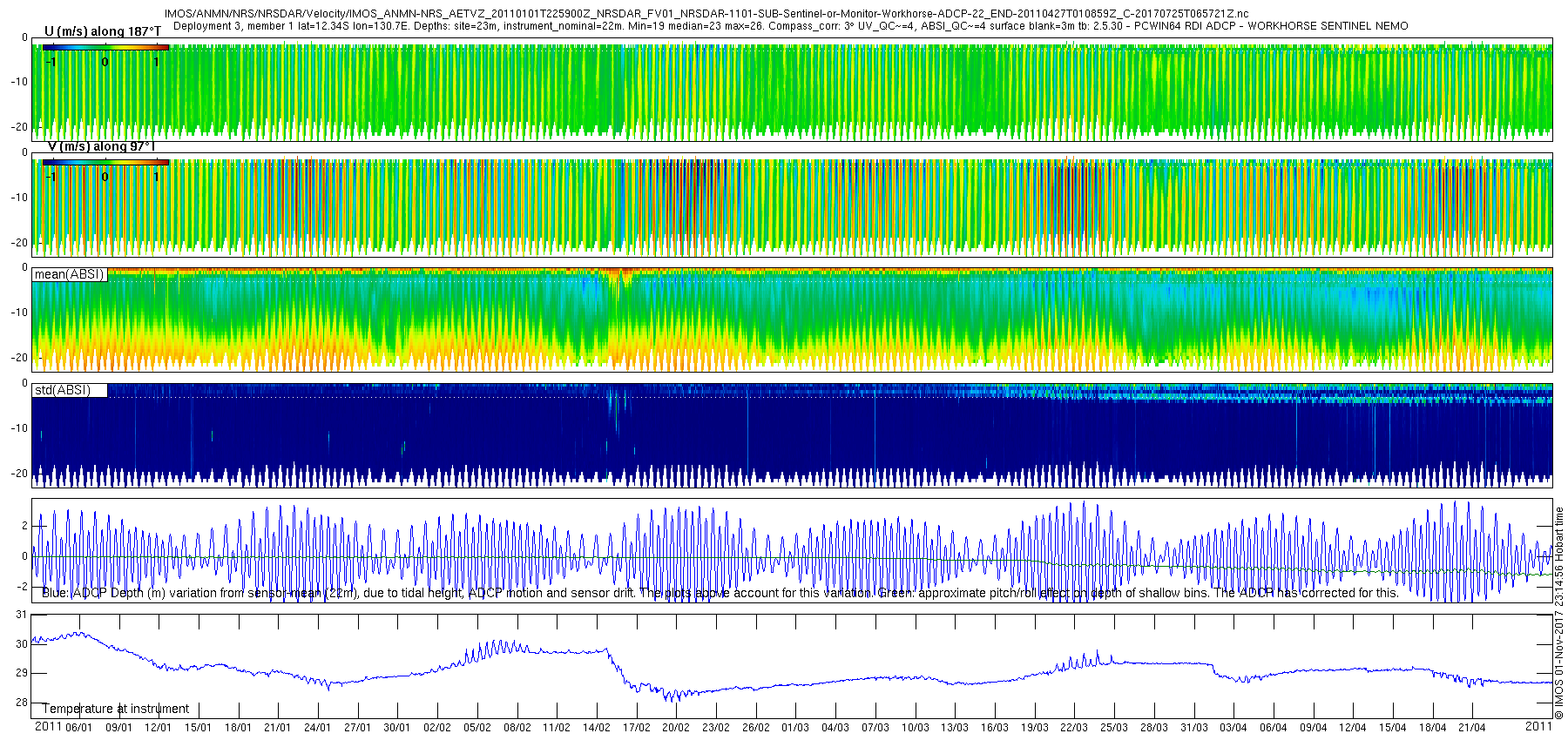Click the "09/04" date tick label
The width and height of the screenshot is (1568, 740).
1314,728
